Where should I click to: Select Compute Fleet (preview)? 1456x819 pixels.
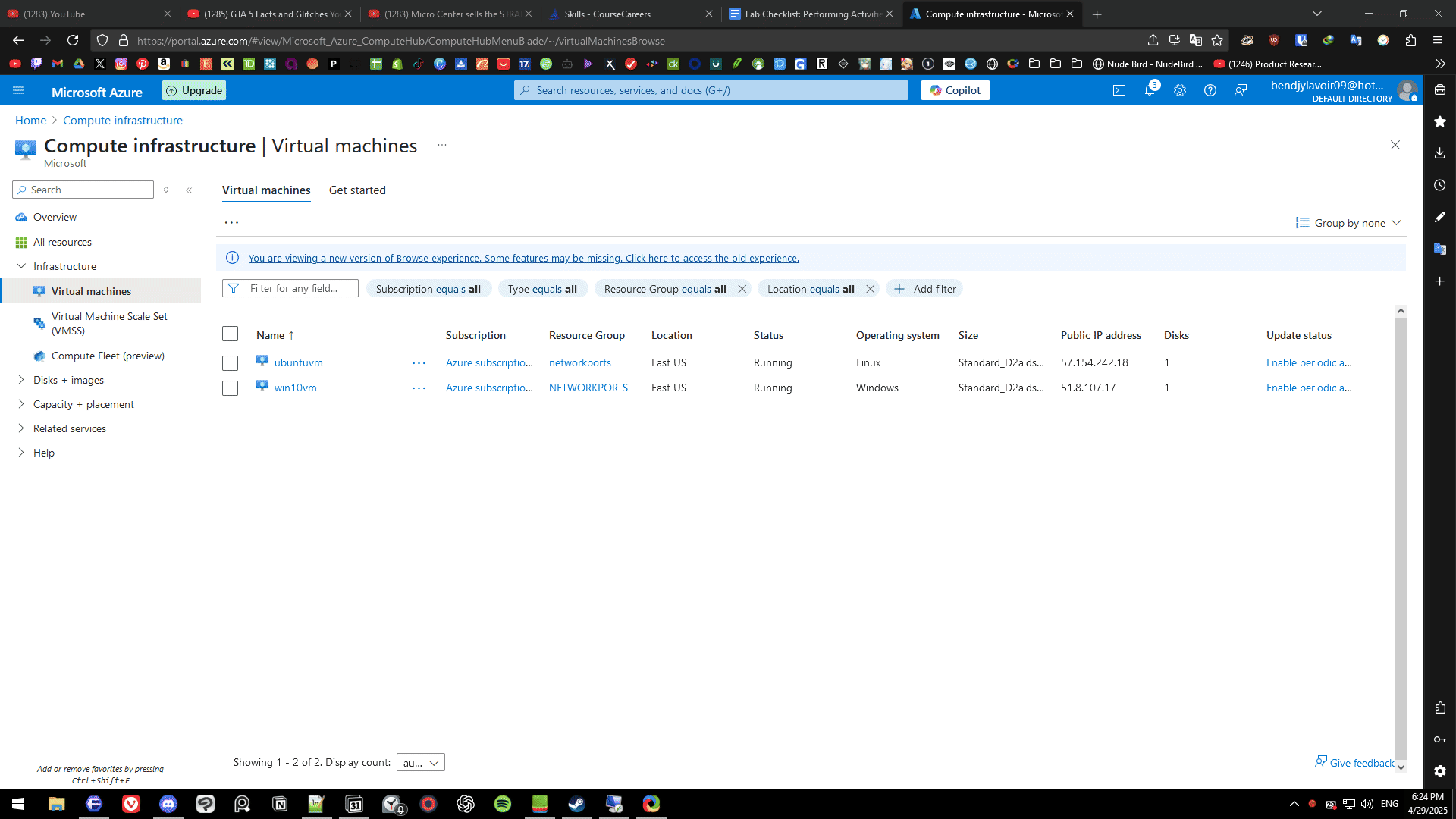pos(108,356)
